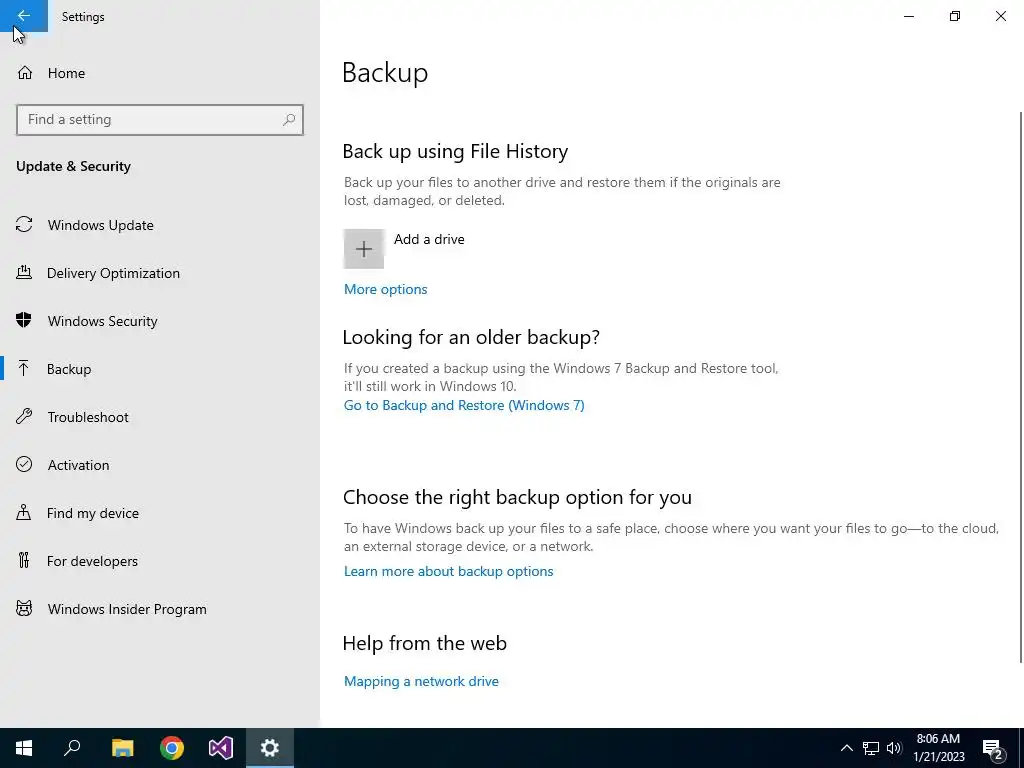The image size is (1024, 768).
Task: Click the Troubleshoot wrench icon
Action: tap(24, 417)
